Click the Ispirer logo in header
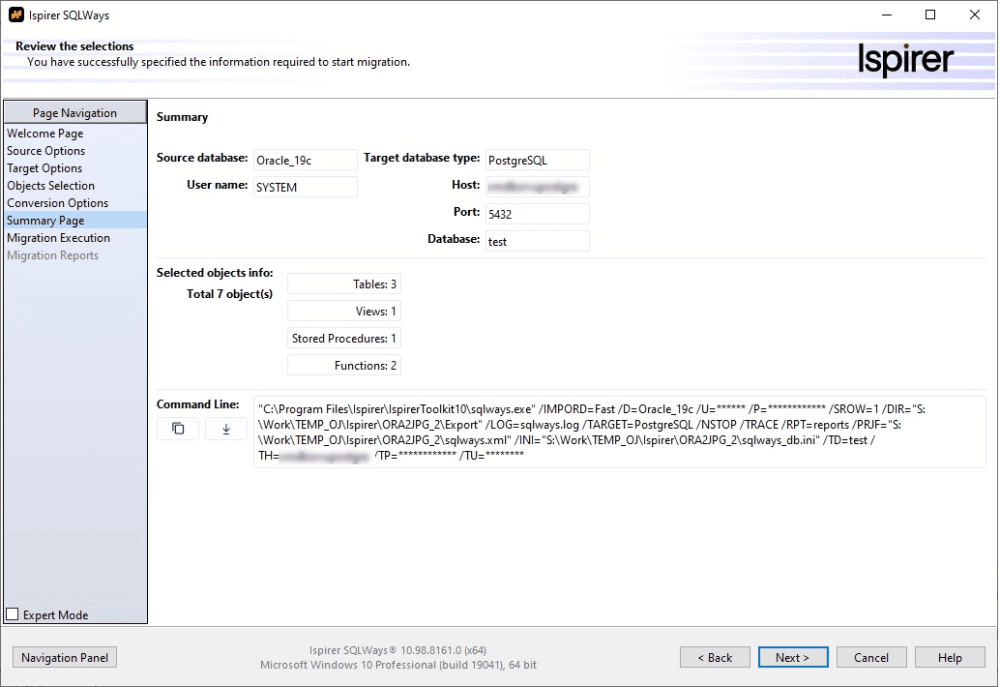 click(905, 60)
